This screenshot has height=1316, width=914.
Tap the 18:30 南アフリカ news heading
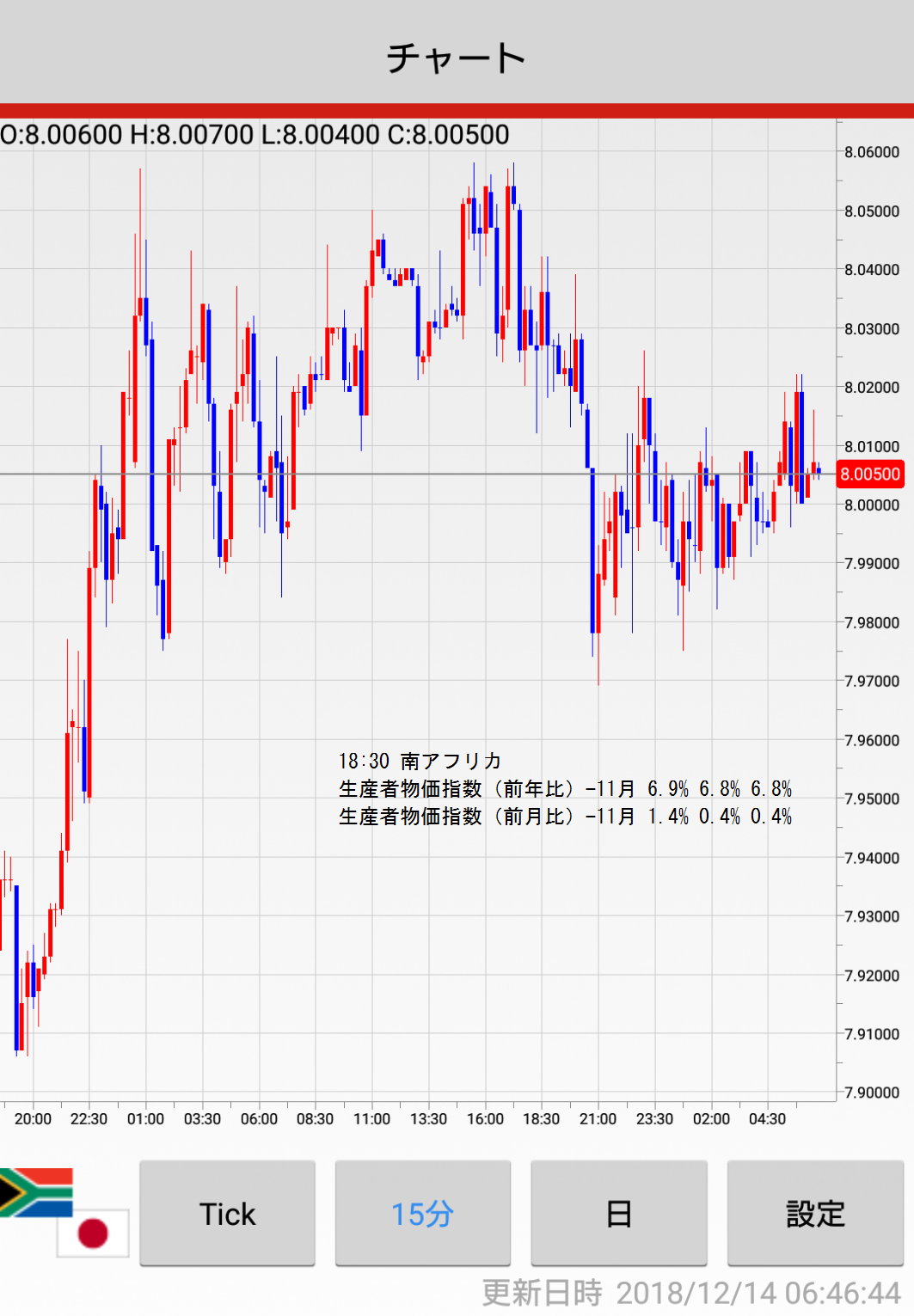pos(420,761)
